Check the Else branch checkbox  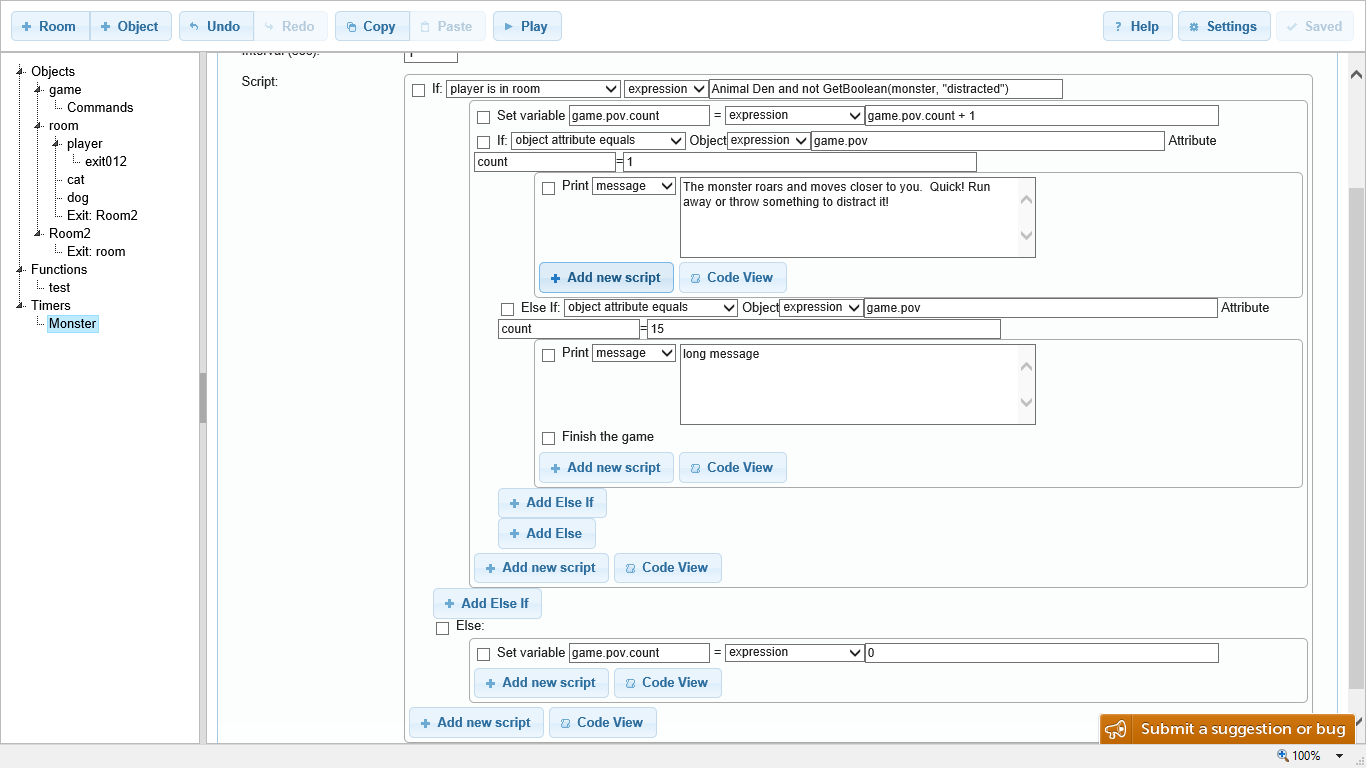click(442, 628)
